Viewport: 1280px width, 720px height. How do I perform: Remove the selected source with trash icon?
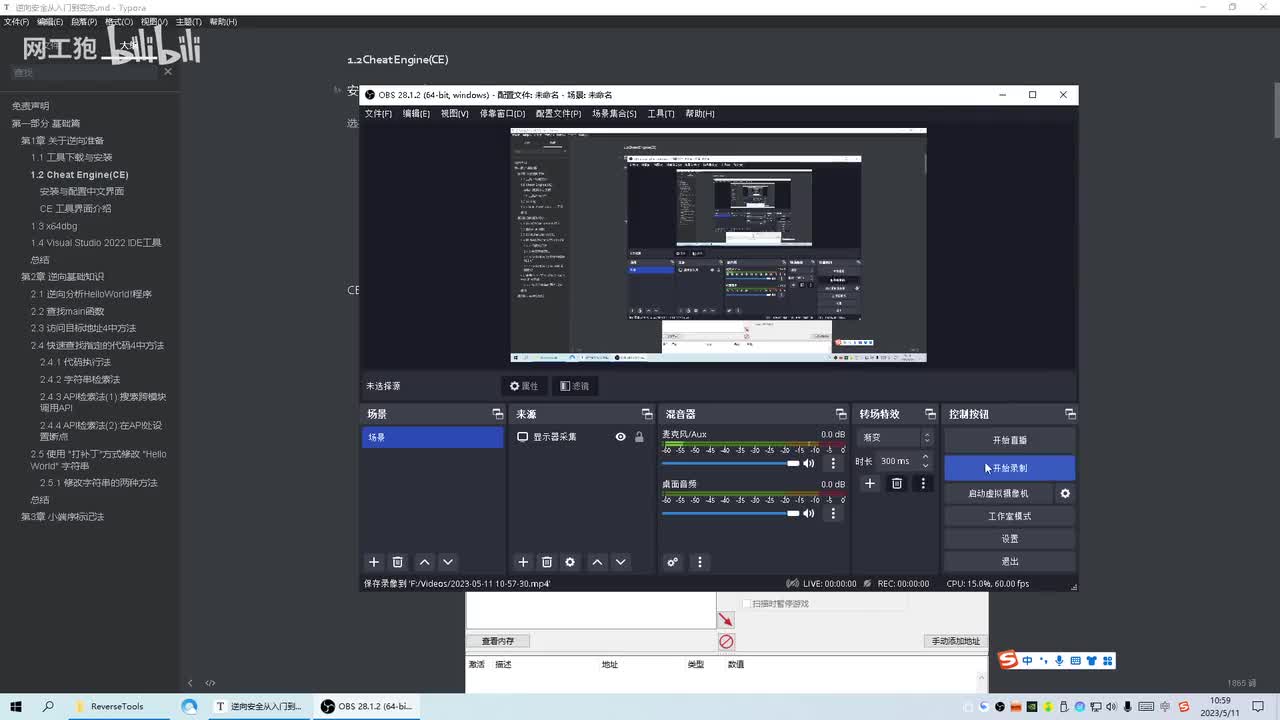pos(546,562)
